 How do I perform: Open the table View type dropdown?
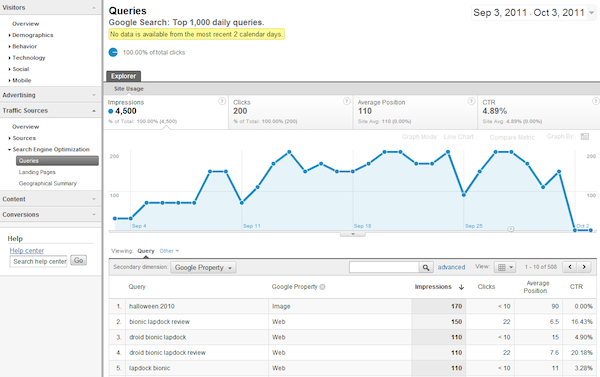tap(505, 267)
